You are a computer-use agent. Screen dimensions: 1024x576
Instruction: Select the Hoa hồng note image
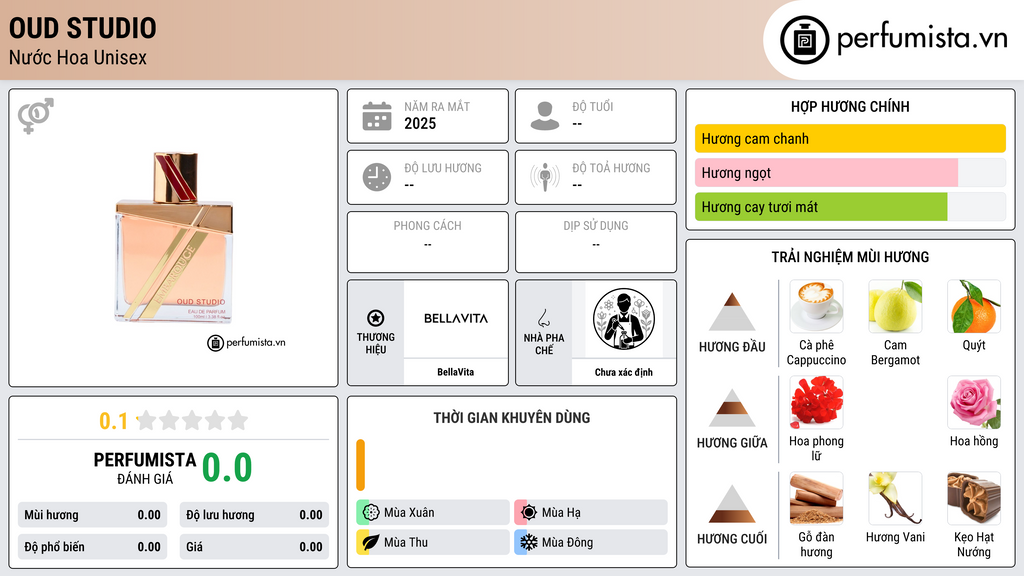pos(974,402)
